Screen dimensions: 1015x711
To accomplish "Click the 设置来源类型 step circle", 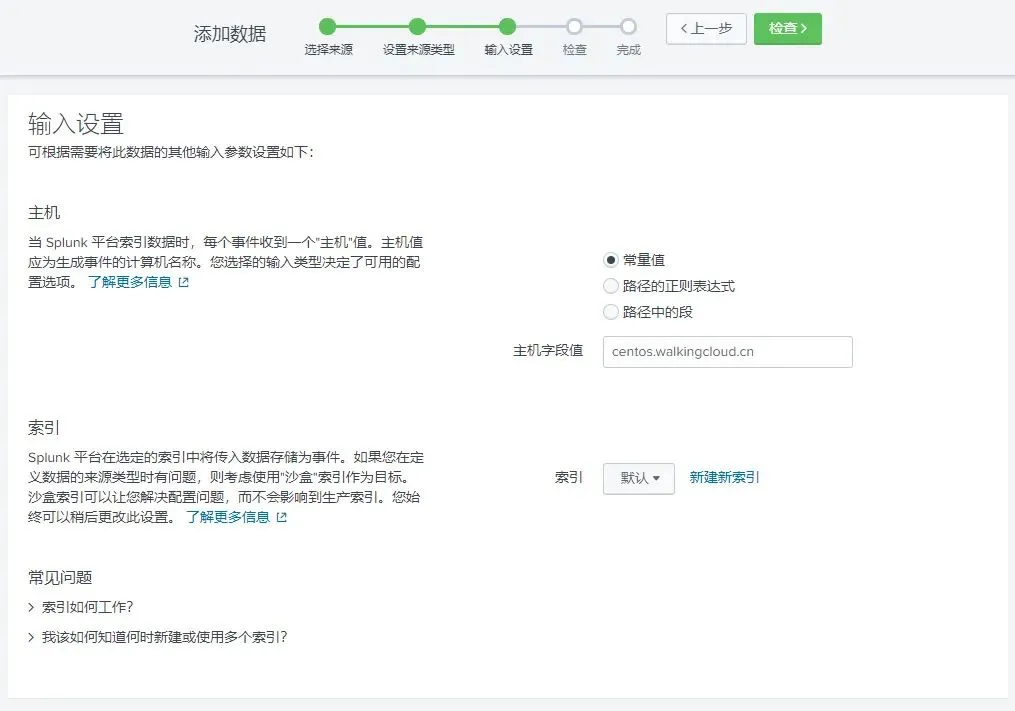I will coord(418,27).
